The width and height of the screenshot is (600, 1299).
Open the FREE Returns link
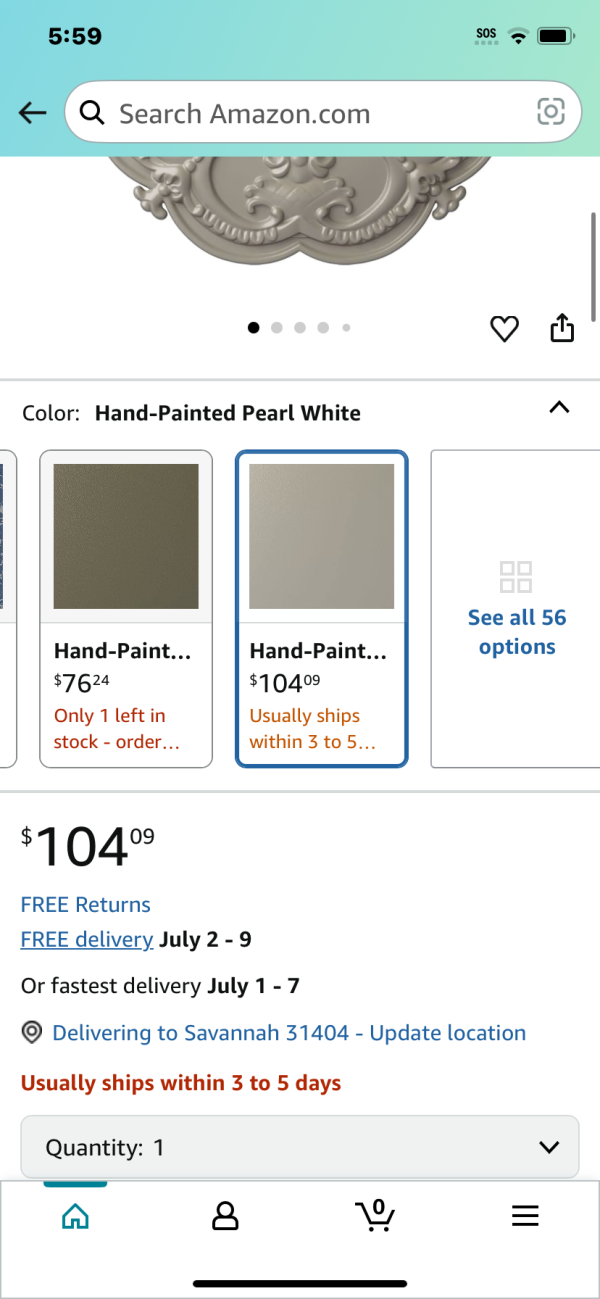click(x=86, y=905)
